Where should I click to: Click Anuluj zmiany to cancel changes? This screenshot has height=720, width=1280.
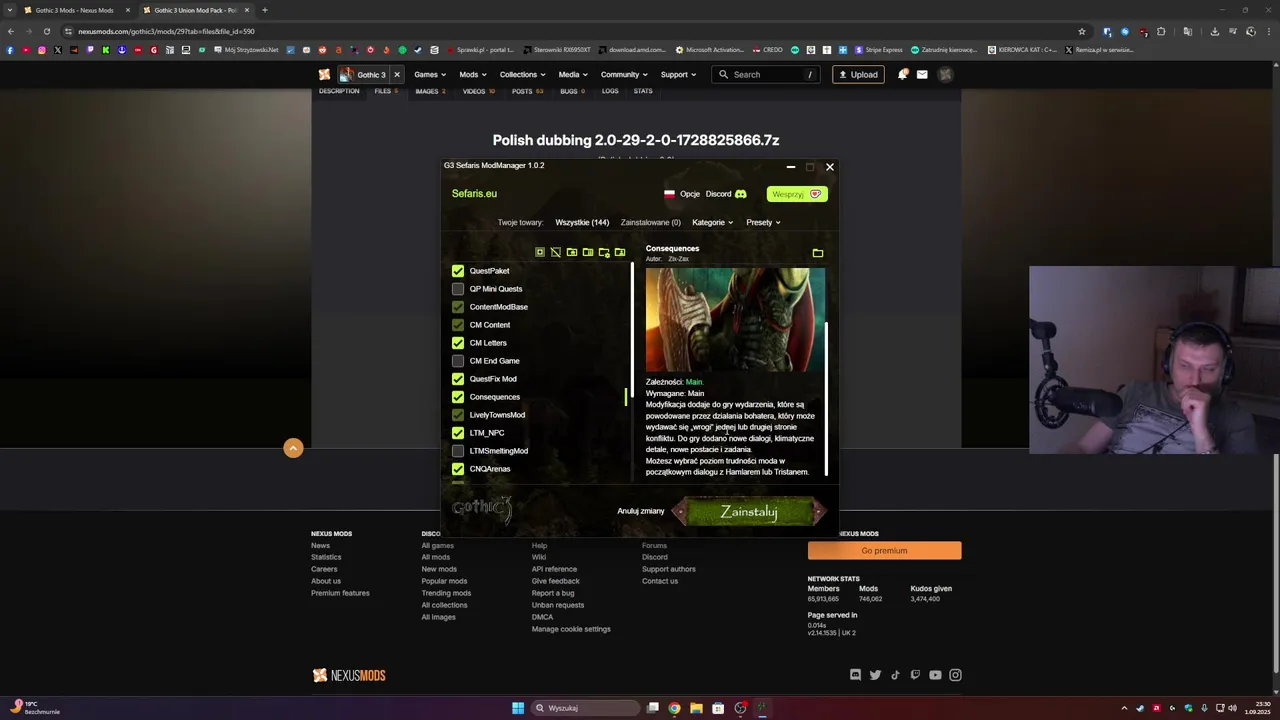(x=641, y=511)
